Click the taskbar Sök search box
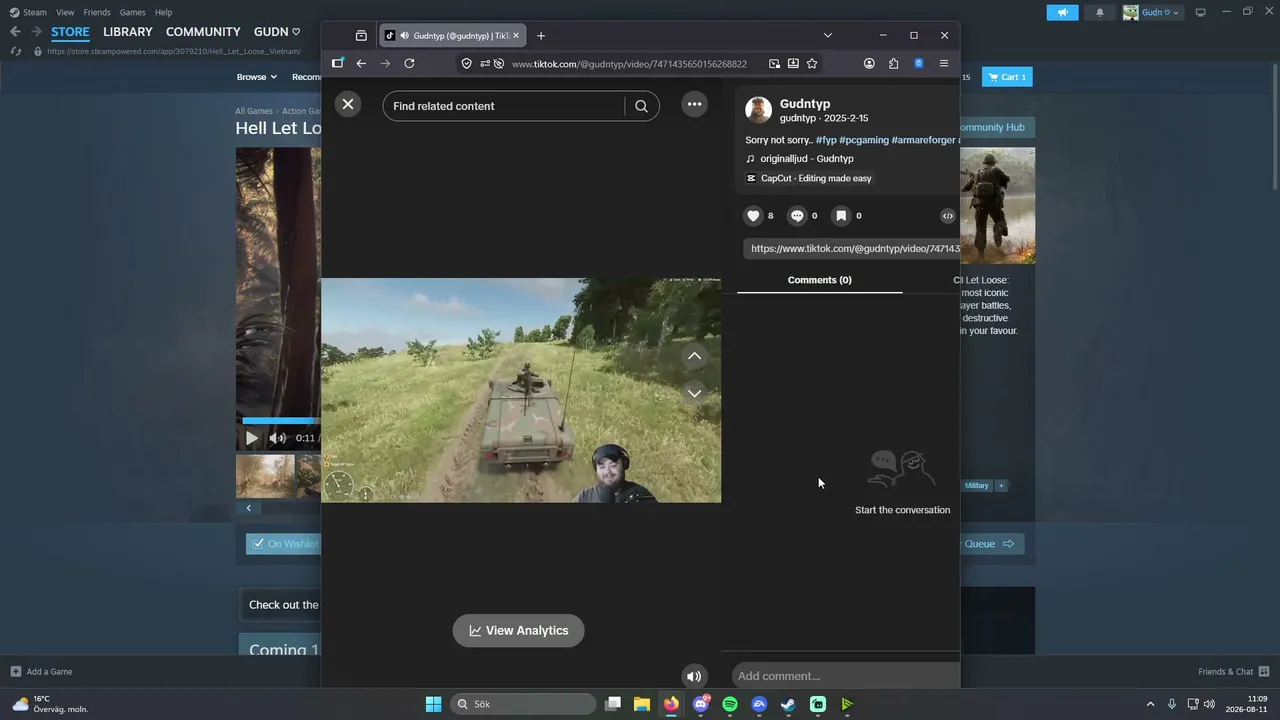Screen dimensions: 1280x720 525,704
